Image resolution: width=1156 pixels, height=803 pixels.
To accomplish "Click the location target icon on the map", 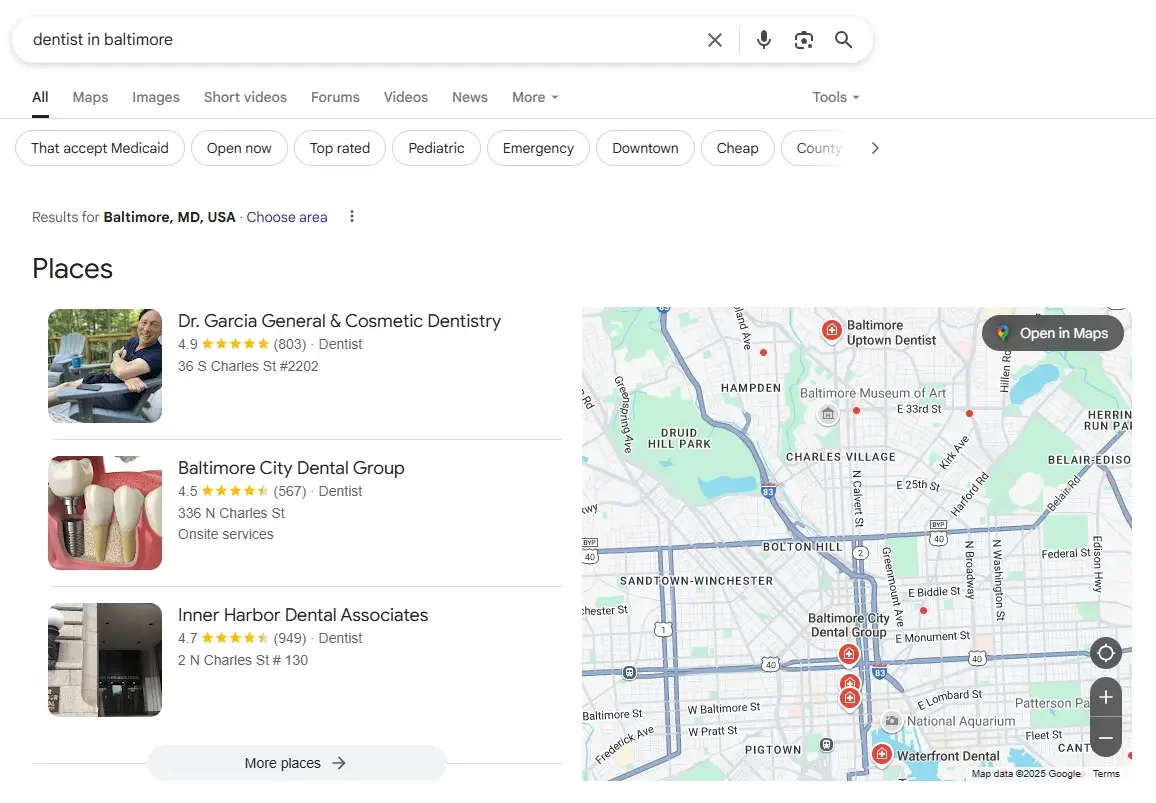I will pyautogui.click(x=1106, y=653).
